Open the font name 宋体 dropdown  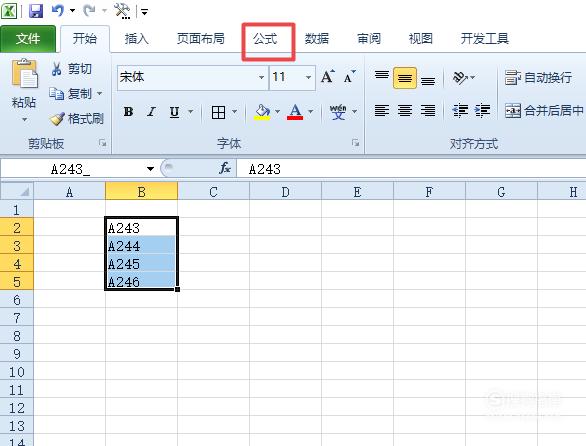[261, 77]
